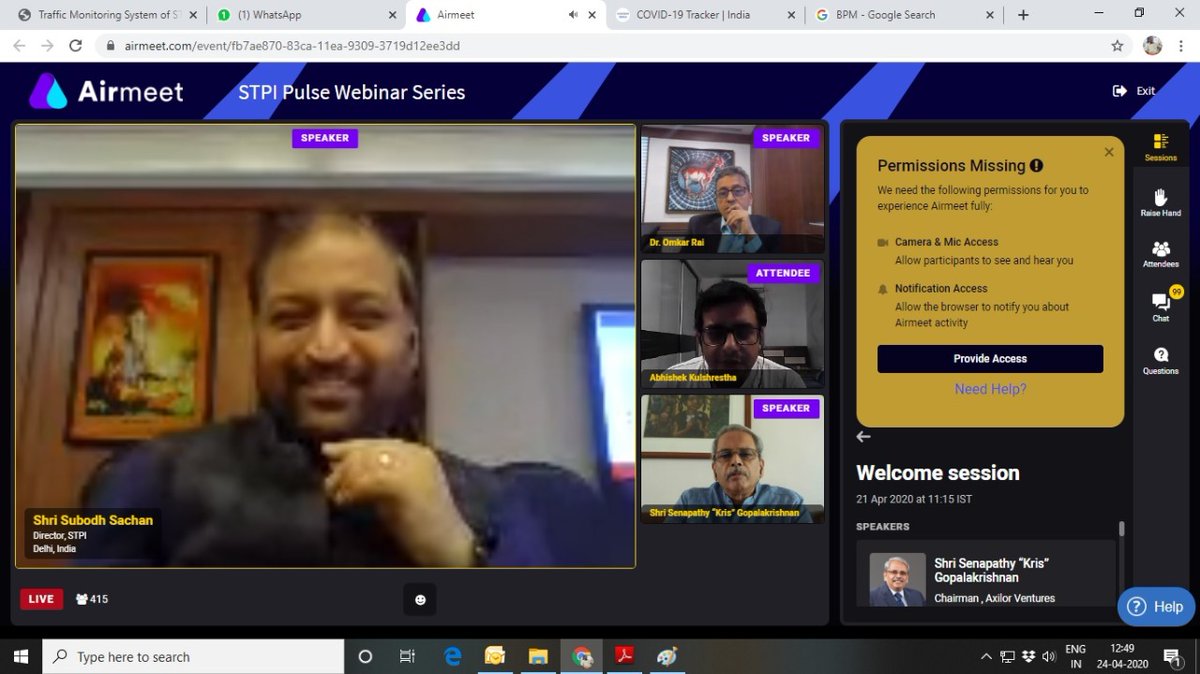Close the Permissions Missing card
Image resolution: width=1200 pixels, height=674 pixels.
1108,152
